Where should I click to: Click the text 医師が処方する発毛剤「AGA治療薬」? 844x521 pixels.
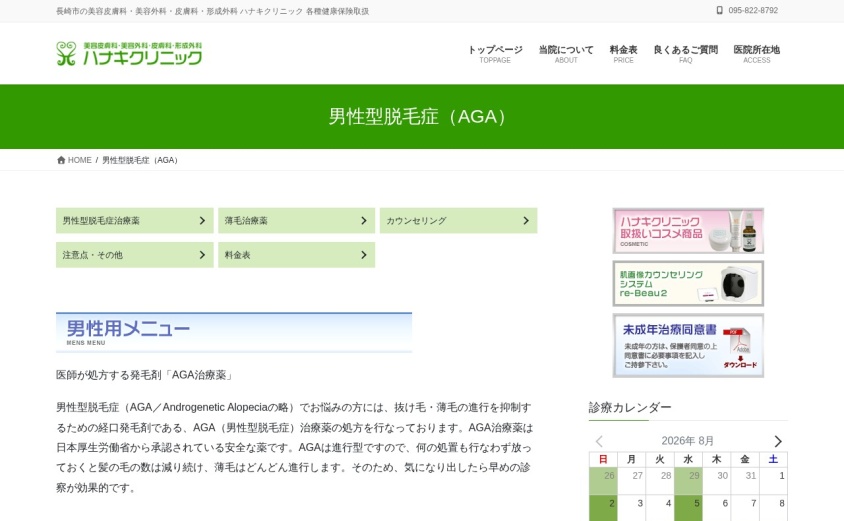click(145, 375)
